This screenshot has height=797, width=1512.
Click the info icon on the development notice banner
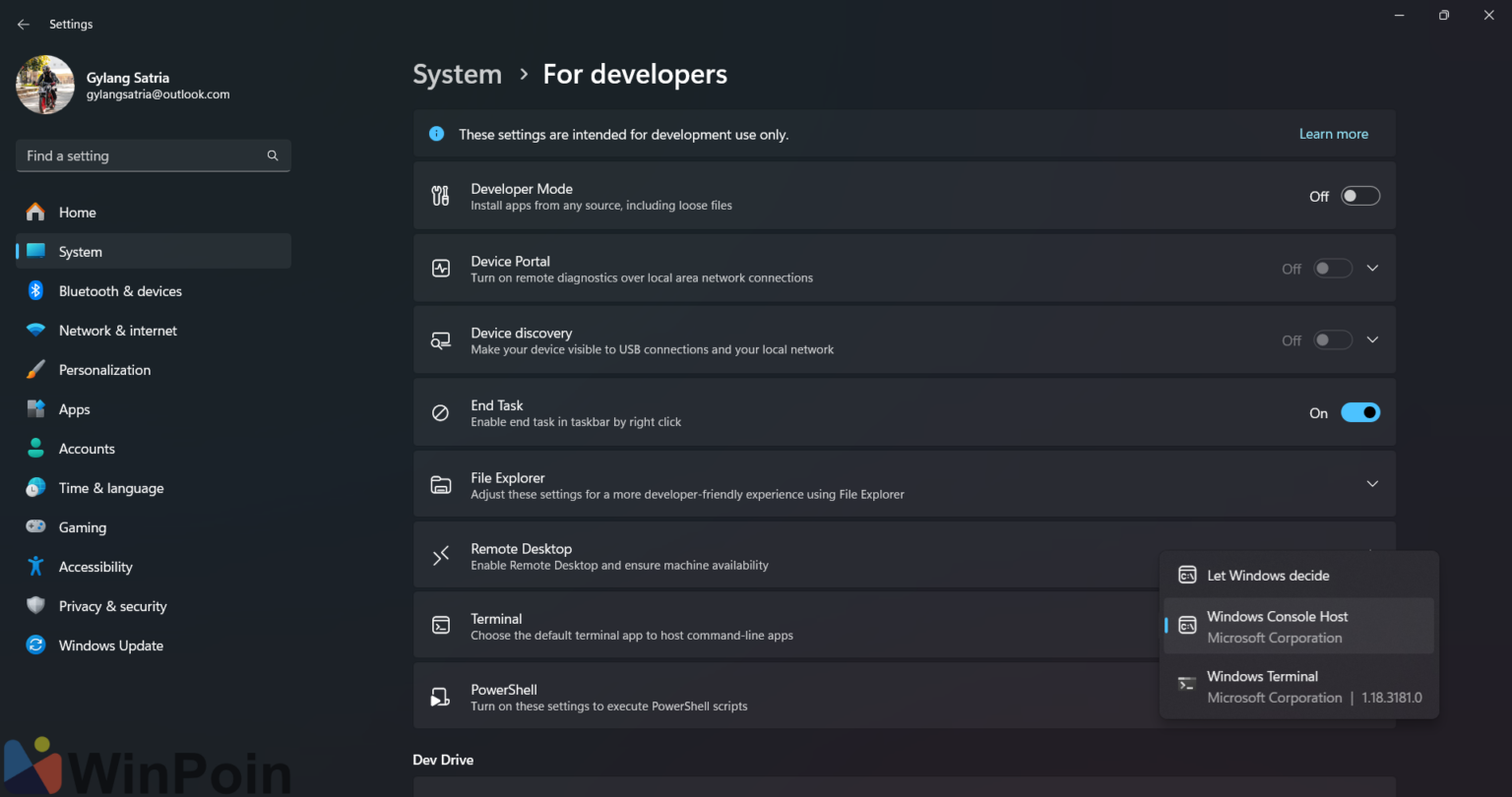click(436, 134)
